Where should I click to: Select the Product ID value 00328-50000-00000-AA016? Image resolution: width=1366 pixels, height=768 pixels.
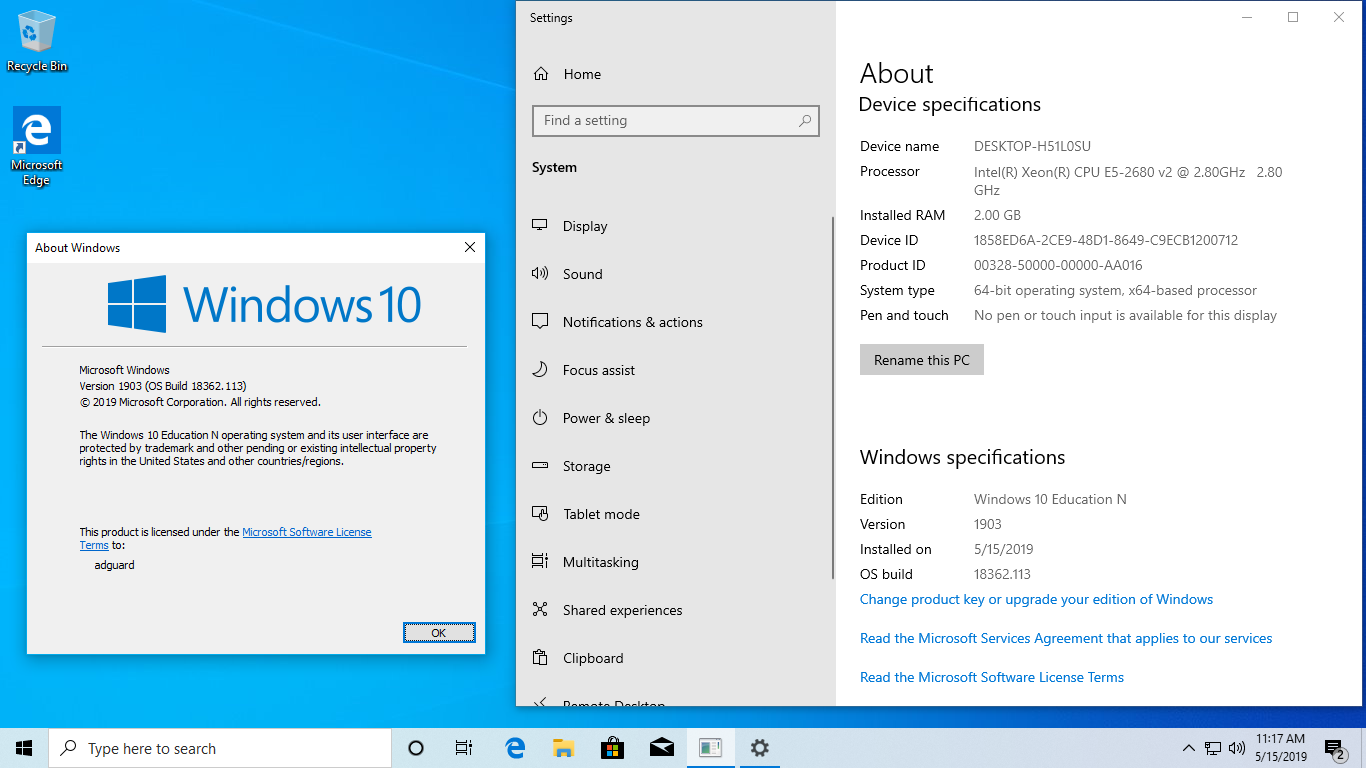(x=1058, y=265)
